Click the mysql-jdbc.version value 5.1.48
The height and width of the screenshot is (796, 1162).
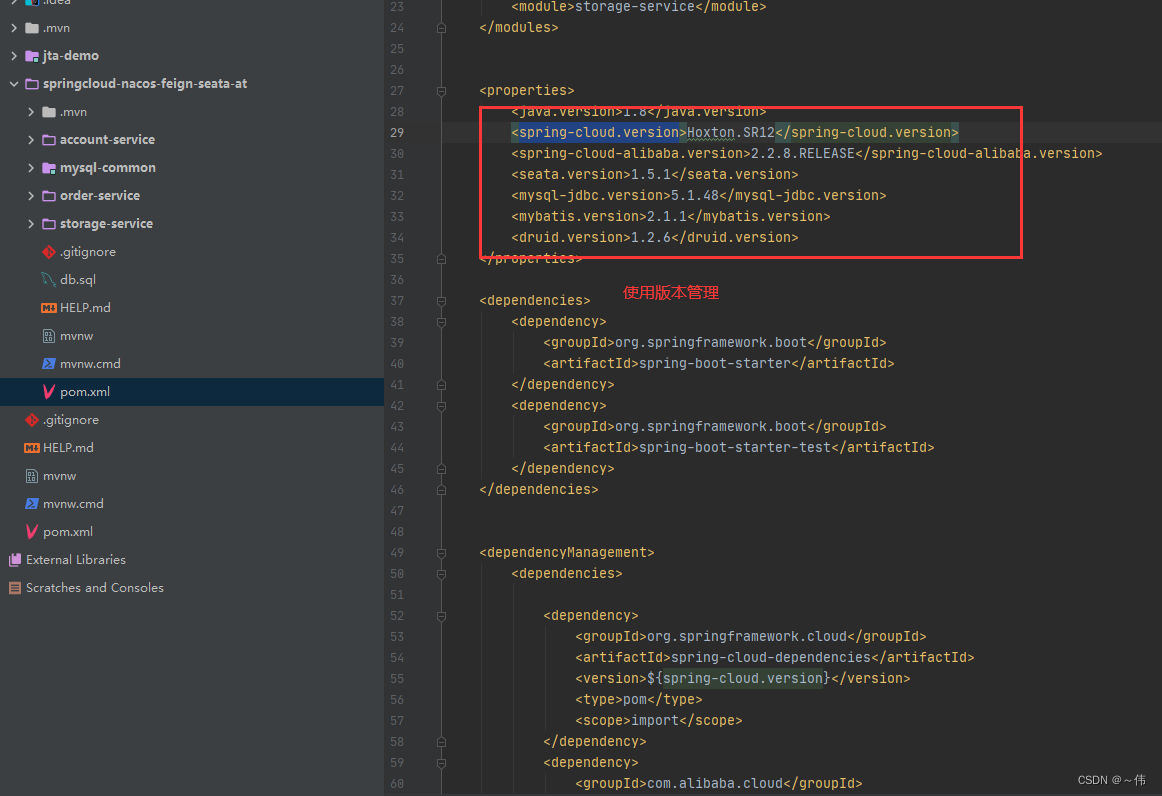point(694,196)
